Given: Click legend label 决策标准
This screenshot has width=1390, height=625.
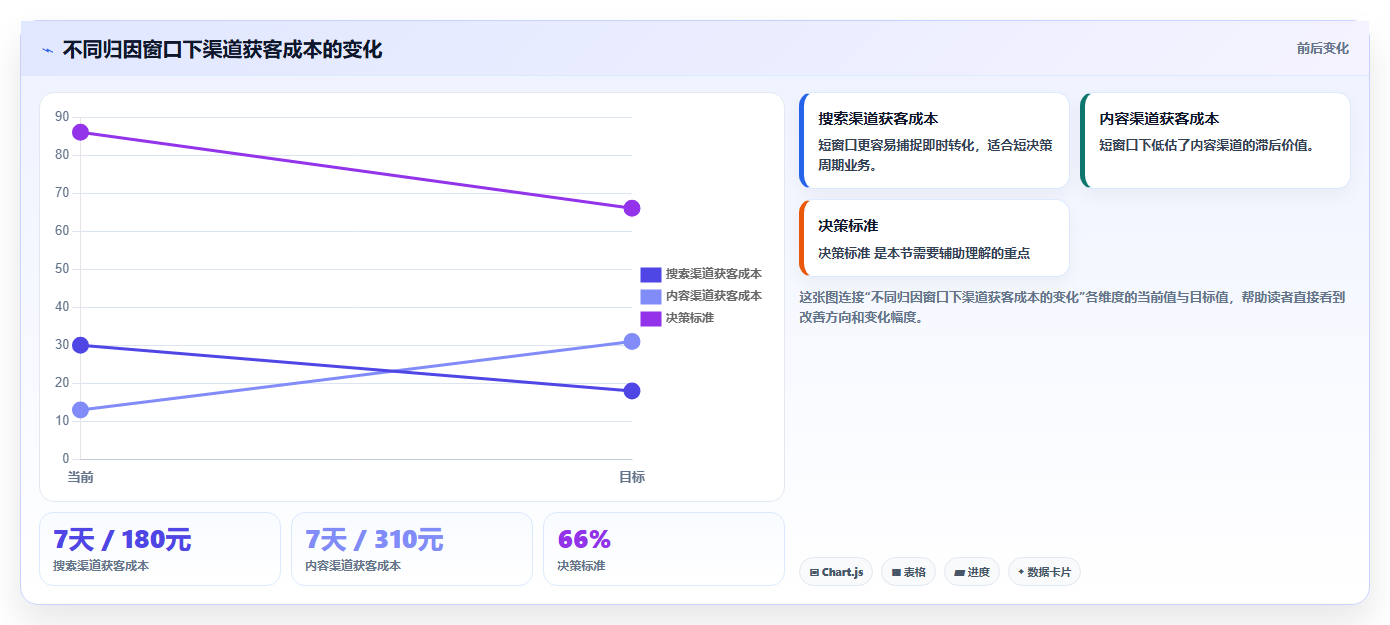Looking at the screenshot, I should click(x=690, y=318).
